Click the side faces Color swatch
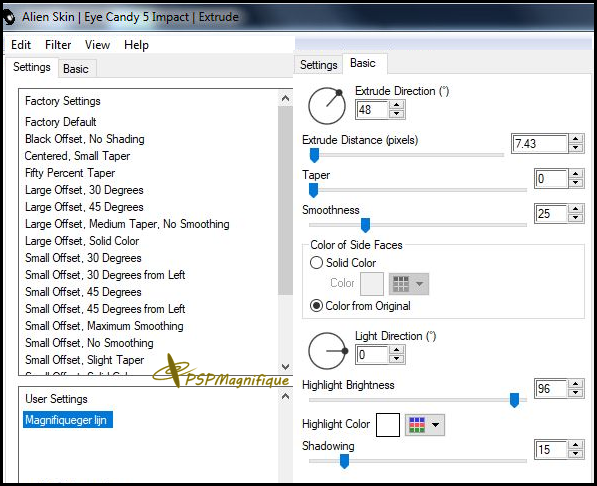597x486 pixels. click(x=372, y=284)
